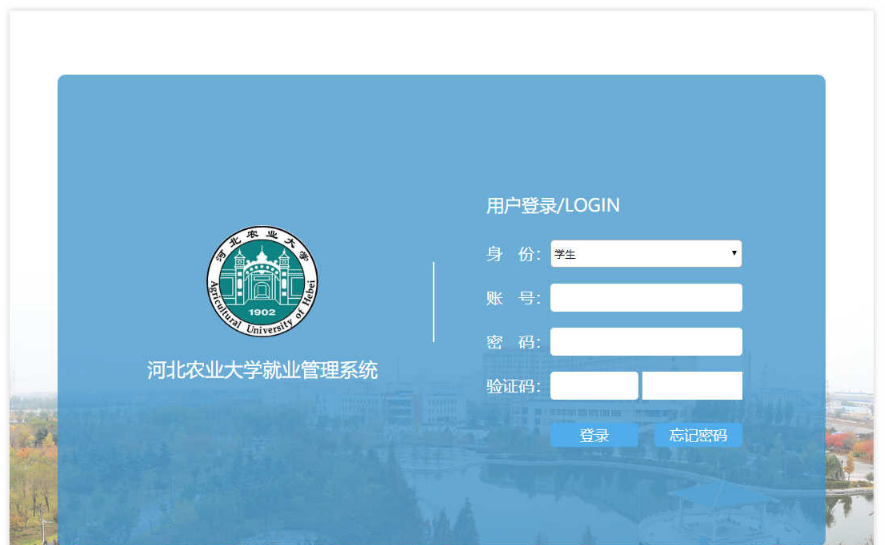Focus the 账号 account input field

point(645,298)
